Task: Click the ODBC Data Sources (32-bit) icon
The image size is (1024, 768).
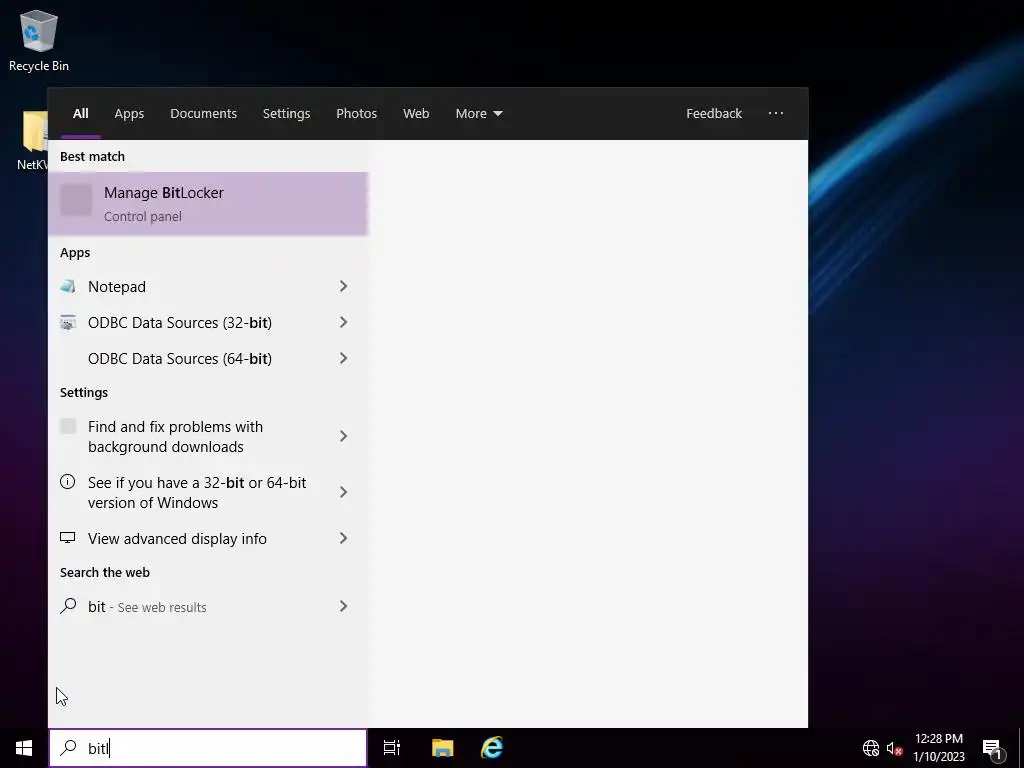Action: pyautogui.click(x=68, y=323)
